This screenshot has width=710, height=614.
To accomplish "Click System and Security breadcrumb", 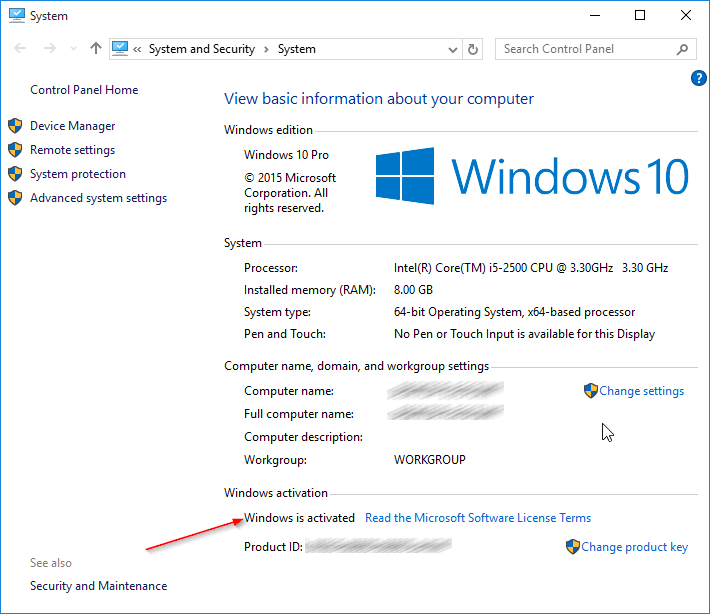I will point(202,49).
